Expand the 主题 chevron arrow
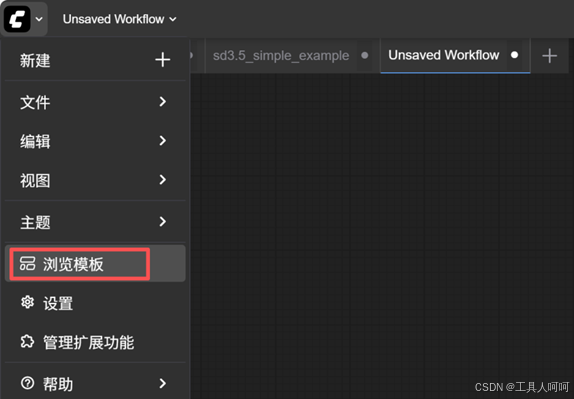The width and height of the screenshot is (574, 399). [x=163, y=221]
